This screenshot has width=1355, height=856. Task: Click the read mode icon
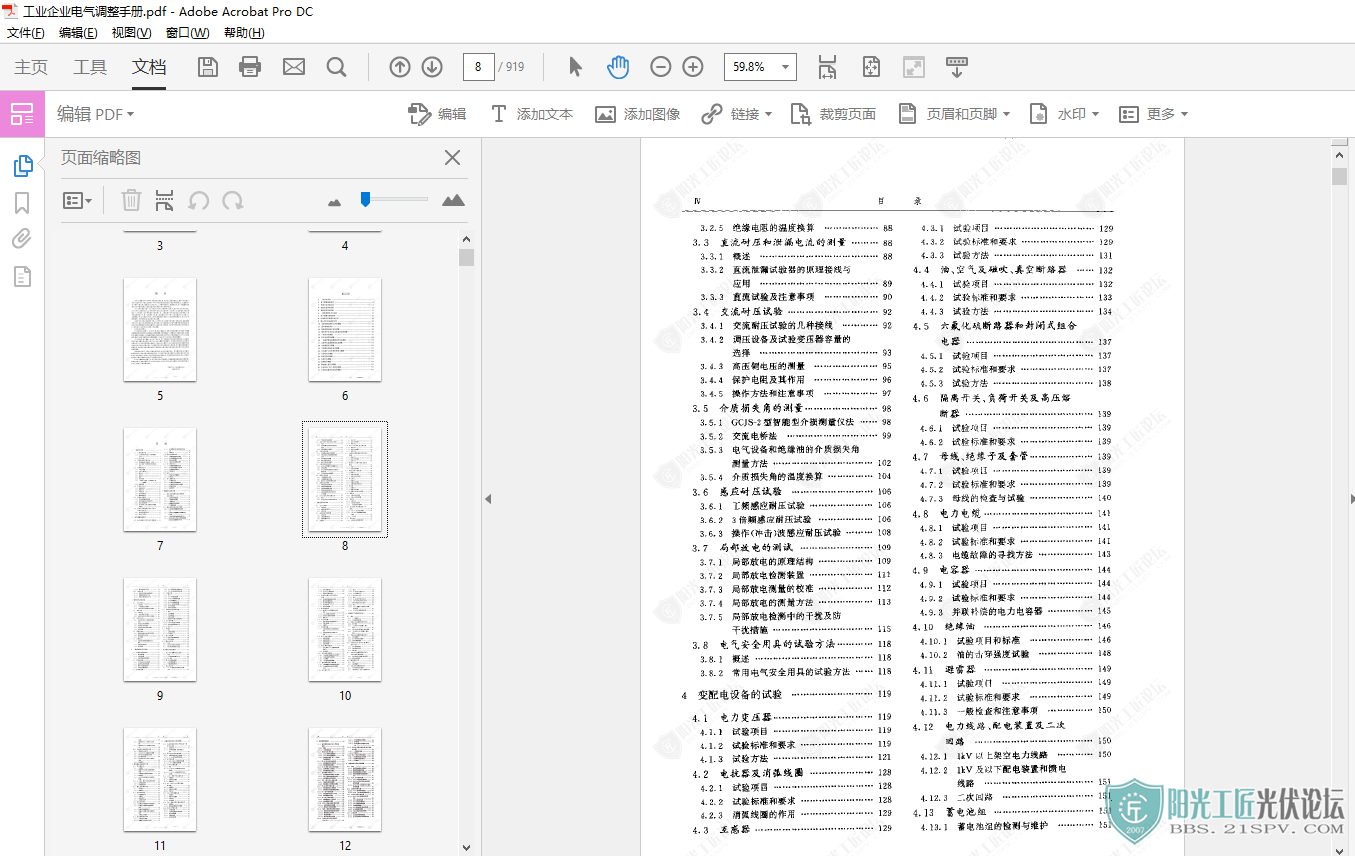click(914, 67)
